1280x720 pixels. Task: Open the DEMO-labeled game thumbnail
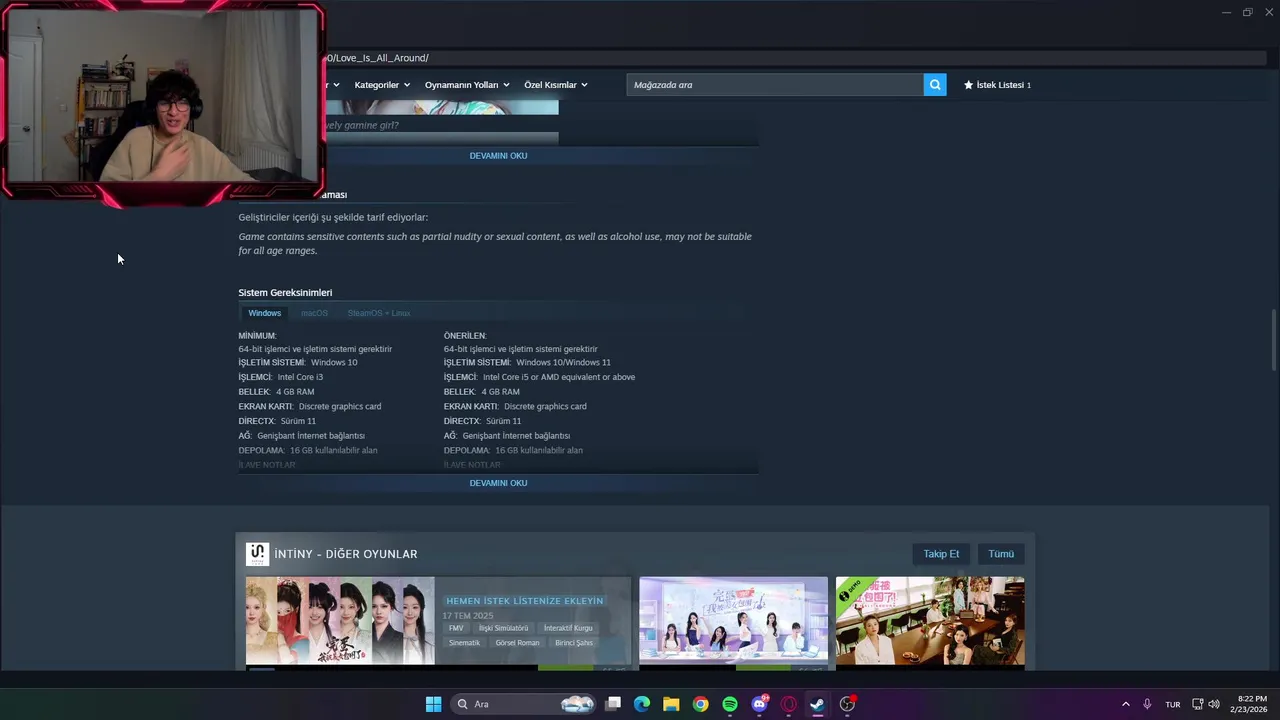930,621
